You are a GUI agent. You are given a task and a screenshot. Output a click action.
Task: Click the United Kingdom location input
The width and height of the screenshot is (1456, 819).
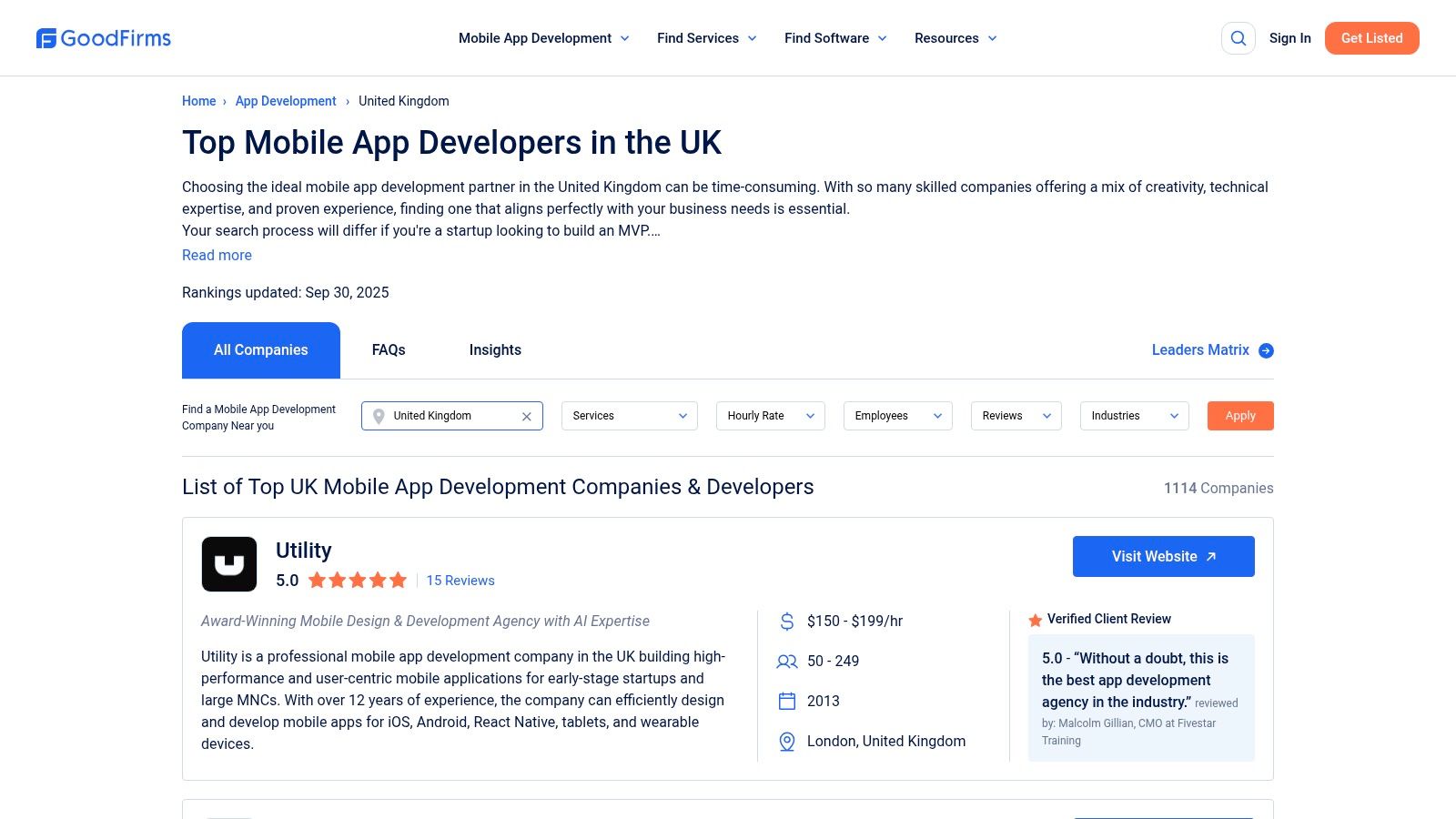point(452,416)
